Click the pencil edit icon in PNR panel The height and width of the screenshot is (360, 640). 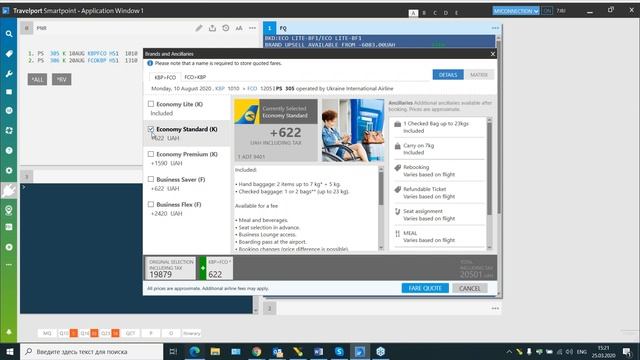click(x=198, y=28)
